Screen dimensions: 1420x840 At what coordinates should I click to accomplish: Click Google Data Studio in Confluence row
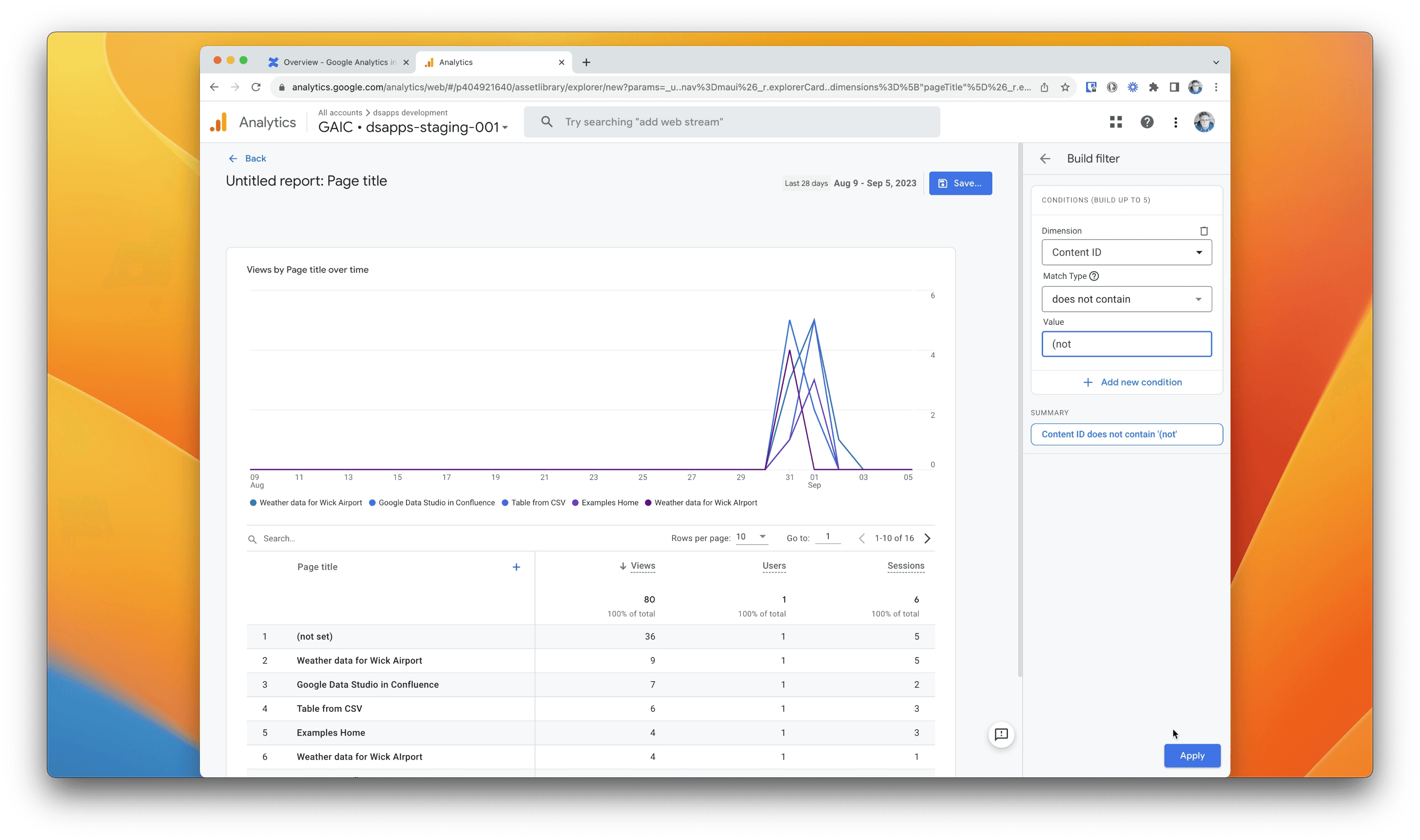coord(590,685)
